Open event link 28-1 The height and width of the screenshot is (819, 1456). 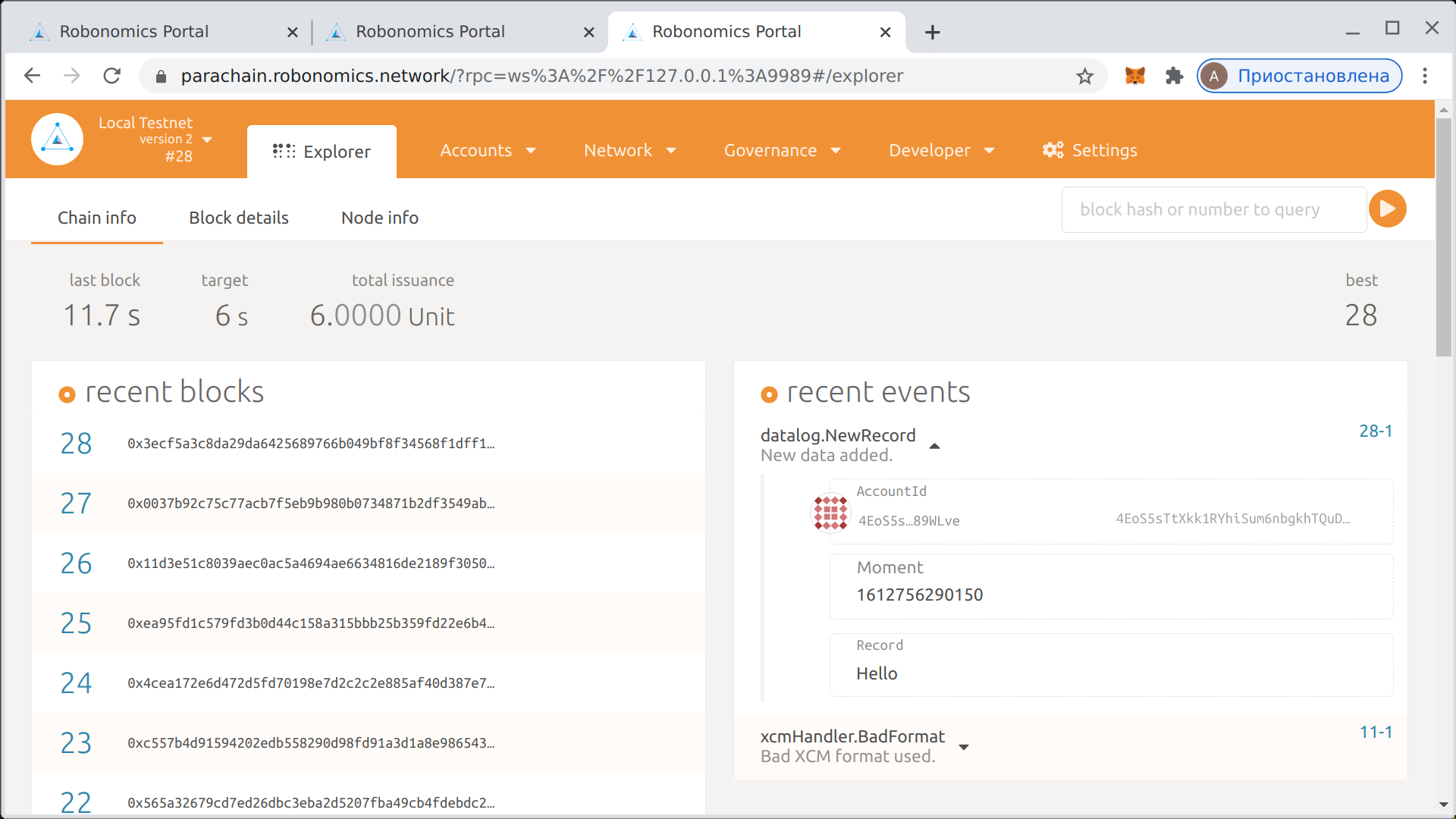(x=1376, y=431)
